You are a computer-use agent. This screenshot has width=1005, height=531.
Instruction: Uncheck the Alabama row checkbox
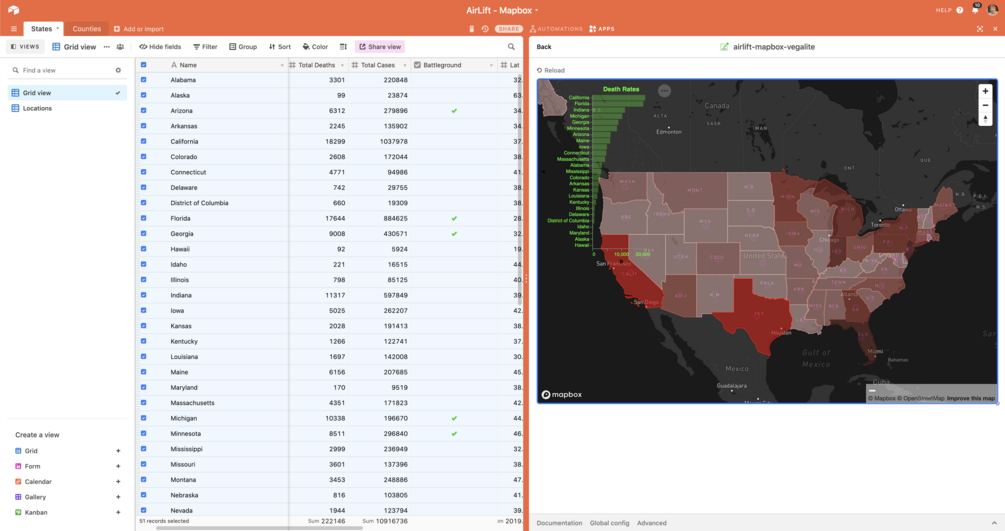(x=144, y=80)
